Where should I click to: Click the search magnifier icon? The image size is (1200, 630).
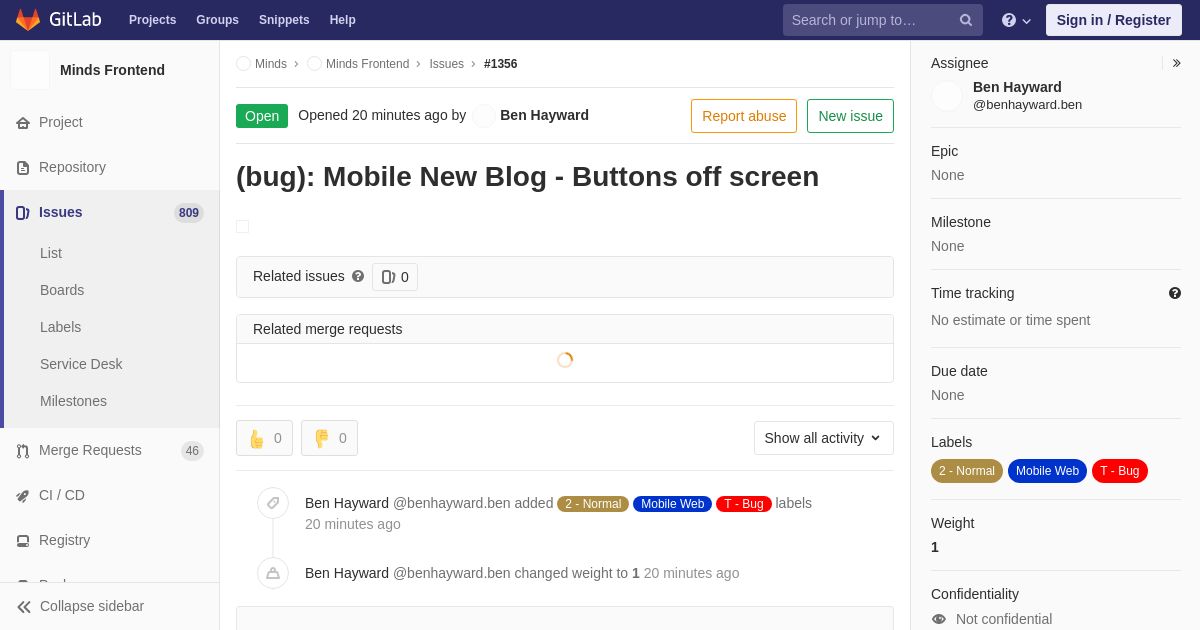point(965,20)
